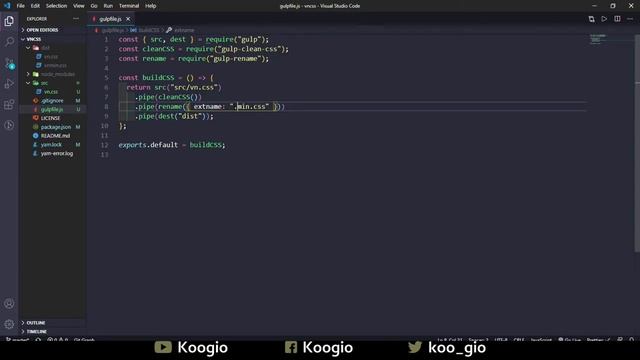
Task: Open yarn-error.log from explorer
Action: pyautogui.click(x=57, y=153)
